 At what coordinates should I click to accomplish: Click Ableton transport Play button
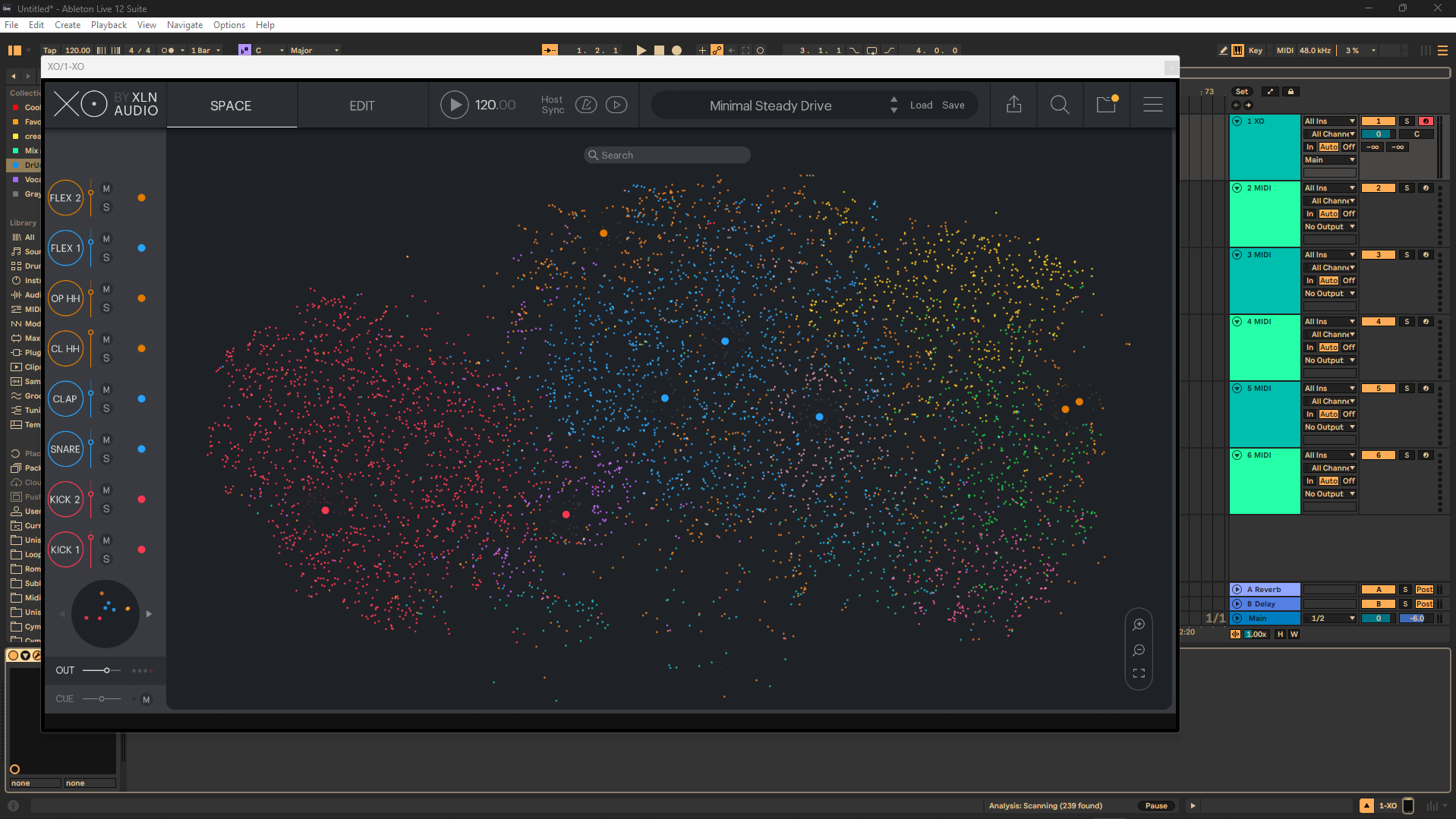click(641, 50)
